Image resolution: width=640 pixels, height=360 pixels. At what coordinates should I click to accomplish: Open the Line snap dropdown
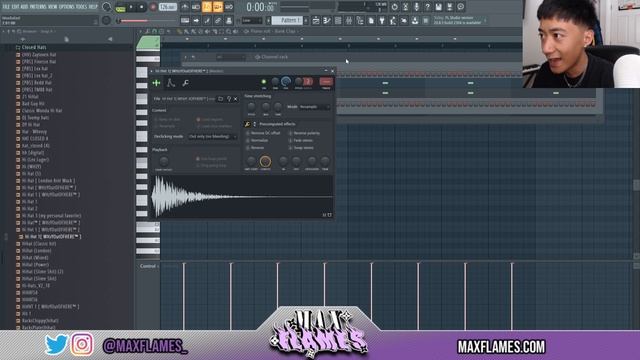pyautogui.click(x=252, y=20)
